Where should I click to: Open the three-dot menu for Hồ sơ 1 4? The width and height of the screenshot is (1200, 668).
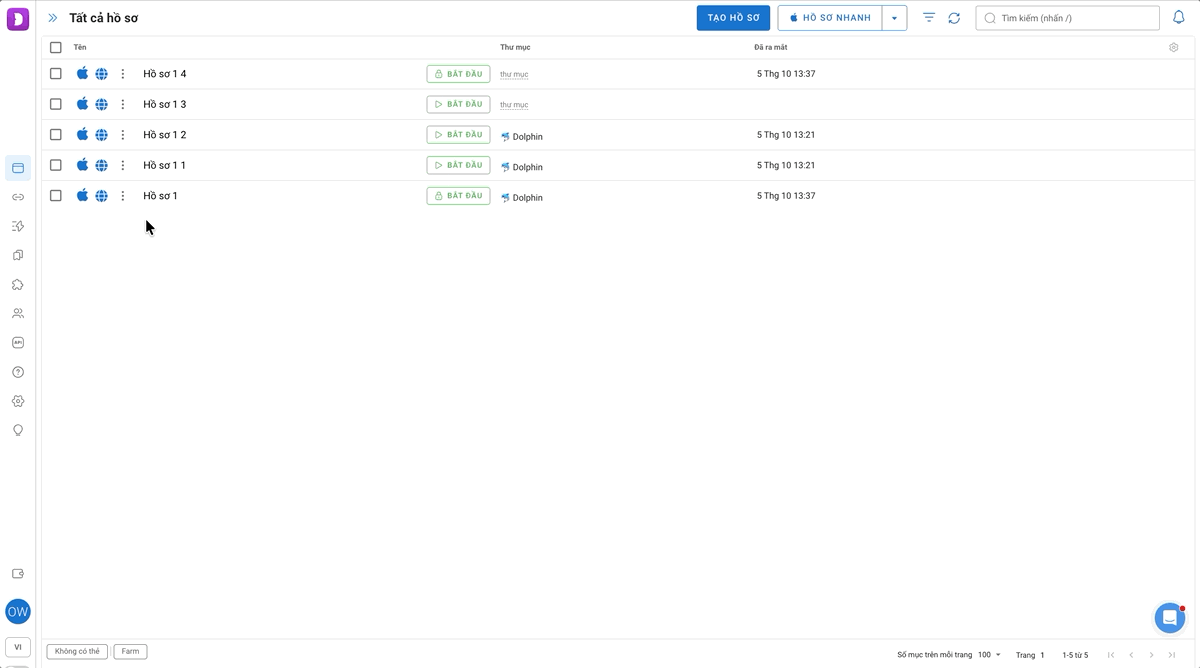pos(123,74)
